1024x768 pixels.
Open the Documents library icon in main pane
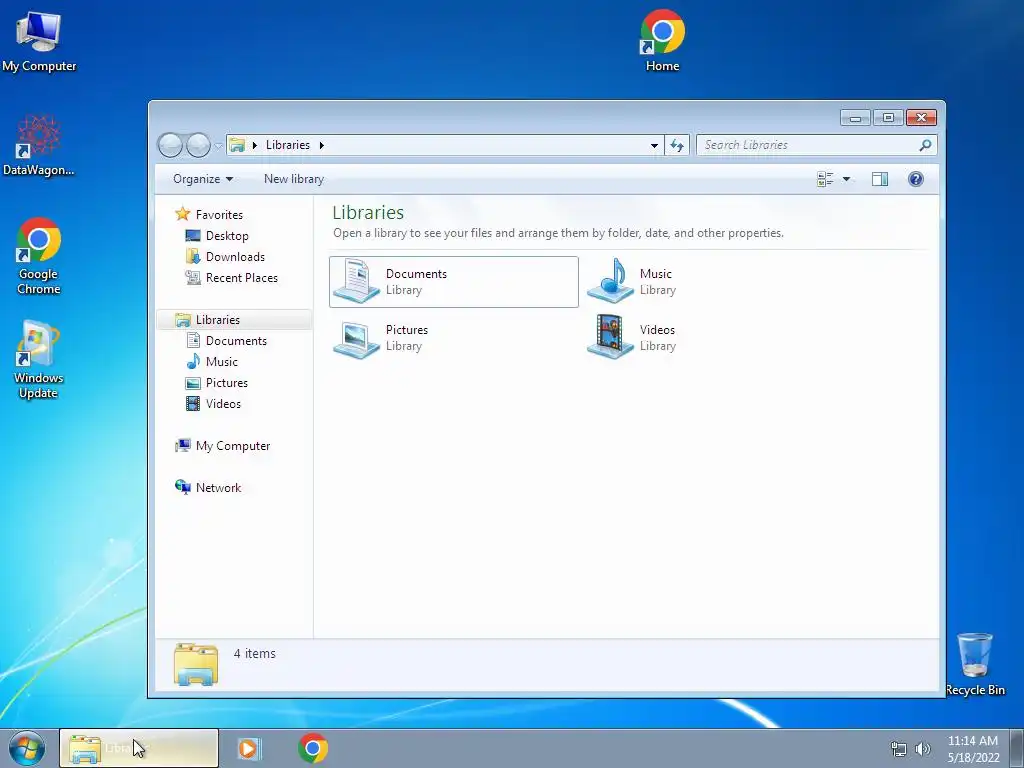pos(356,281)
